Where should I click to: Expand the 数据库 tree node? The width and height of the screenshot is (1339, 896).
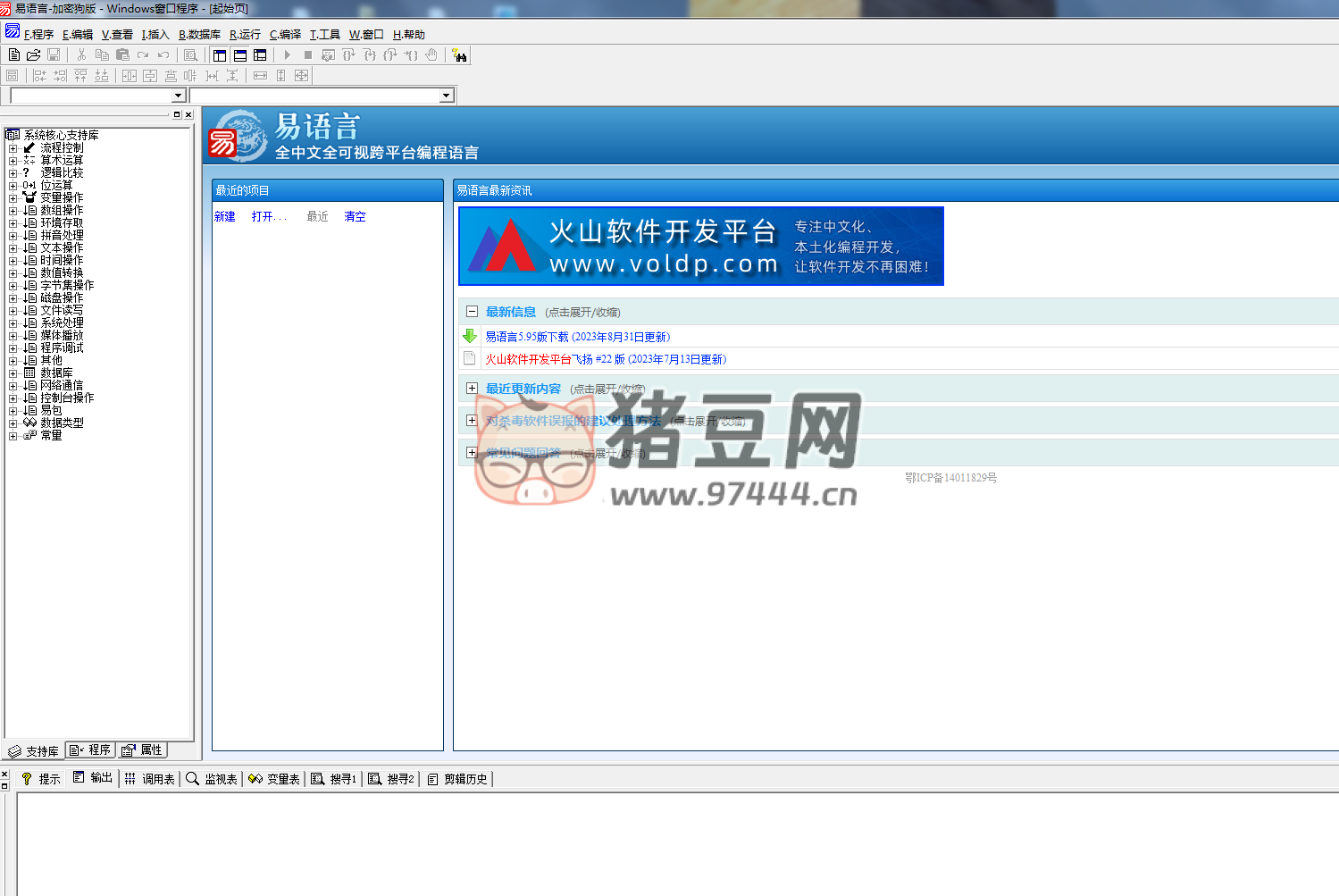(13, 373)
